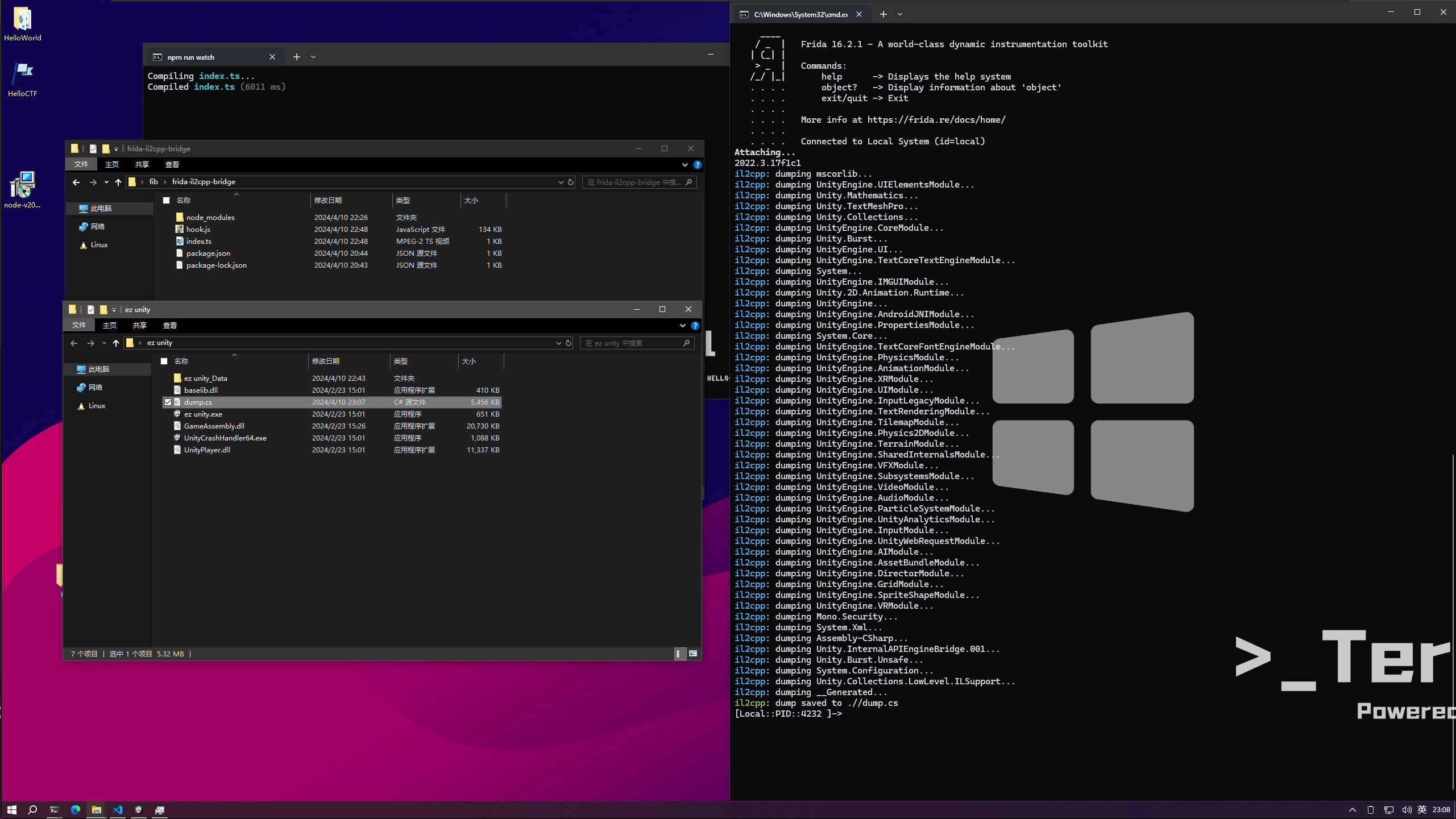Open the HelloWorld desktop icon
Screen dimensions: 1456x819
coord(23,24)
